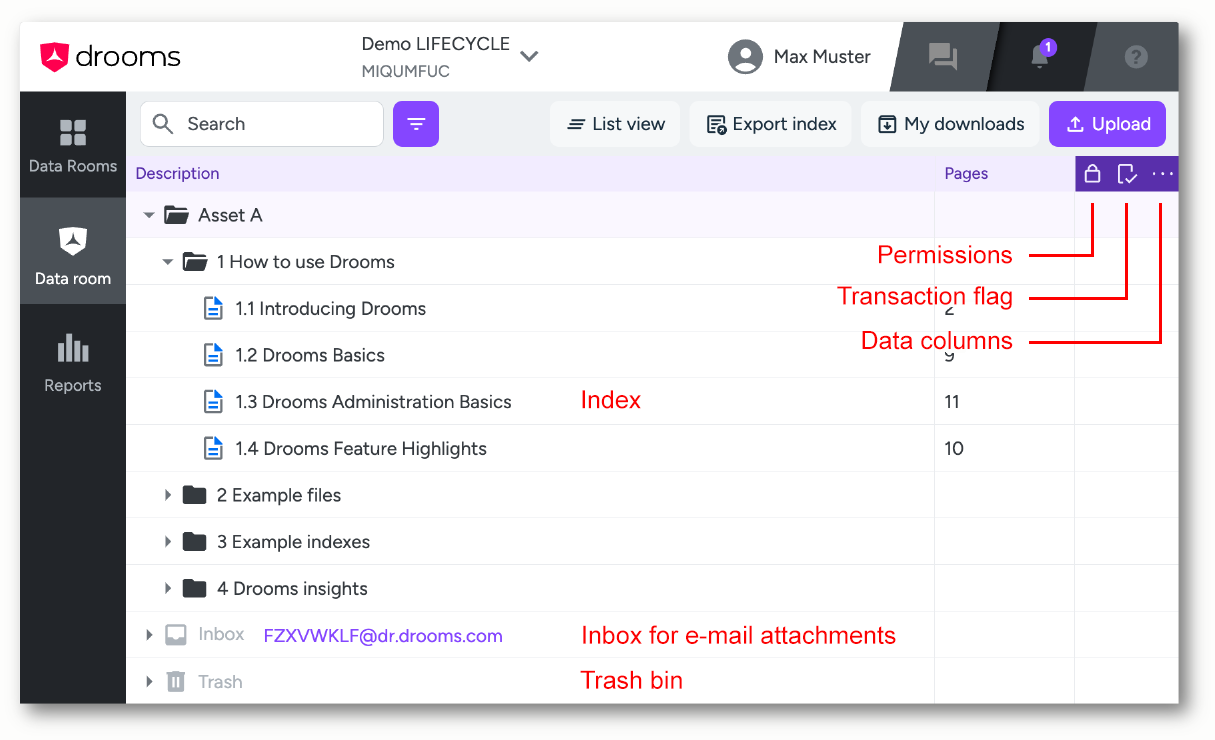Click the 4 Drooms insights folder icon
The width and height of the screenshot is (1215, 740).
pos(195,588)
